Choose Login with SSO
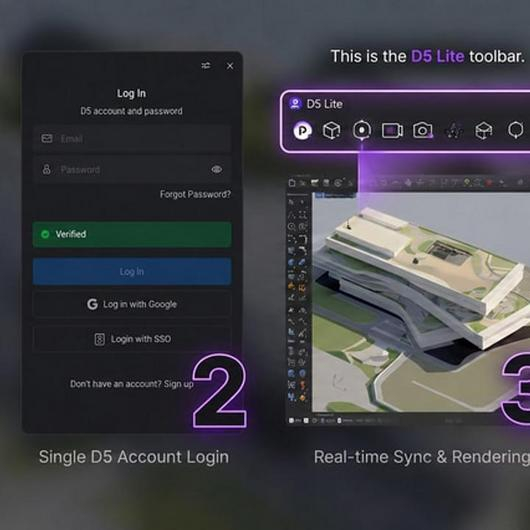Screen dimensions: 530x530 132,339
